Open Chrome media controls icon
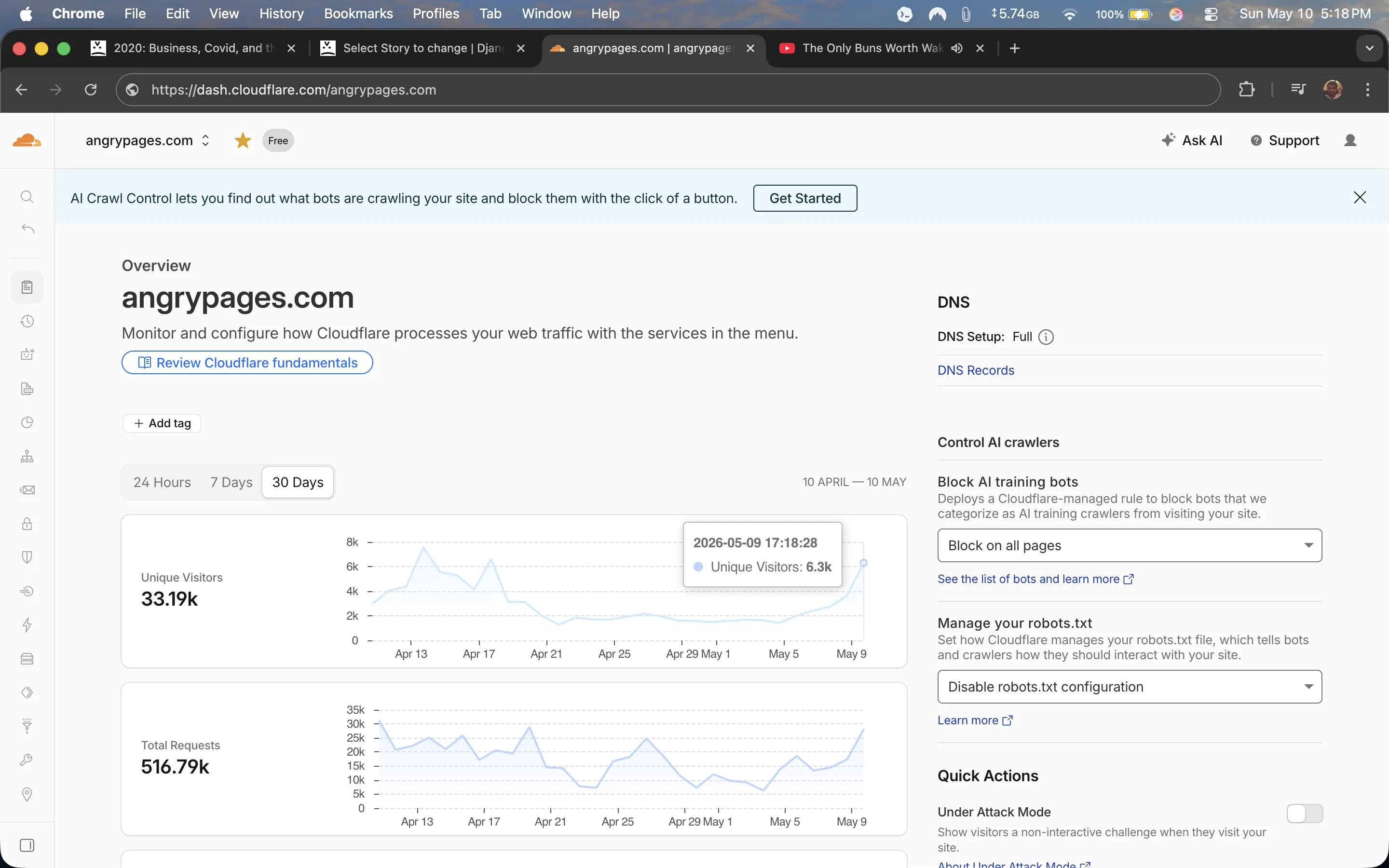The width and height of the screenshot is (1389, 868). tap(1298, 90)
